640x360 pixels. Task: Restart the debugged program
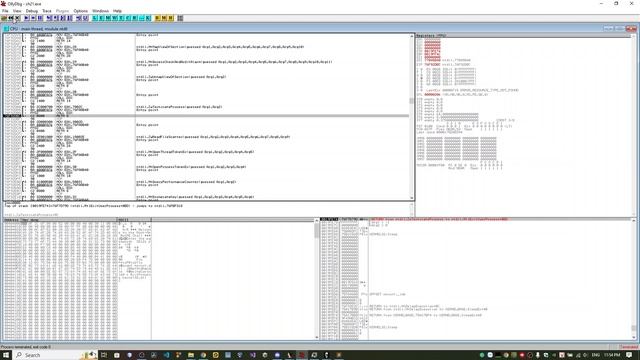[x=11, y=18]
